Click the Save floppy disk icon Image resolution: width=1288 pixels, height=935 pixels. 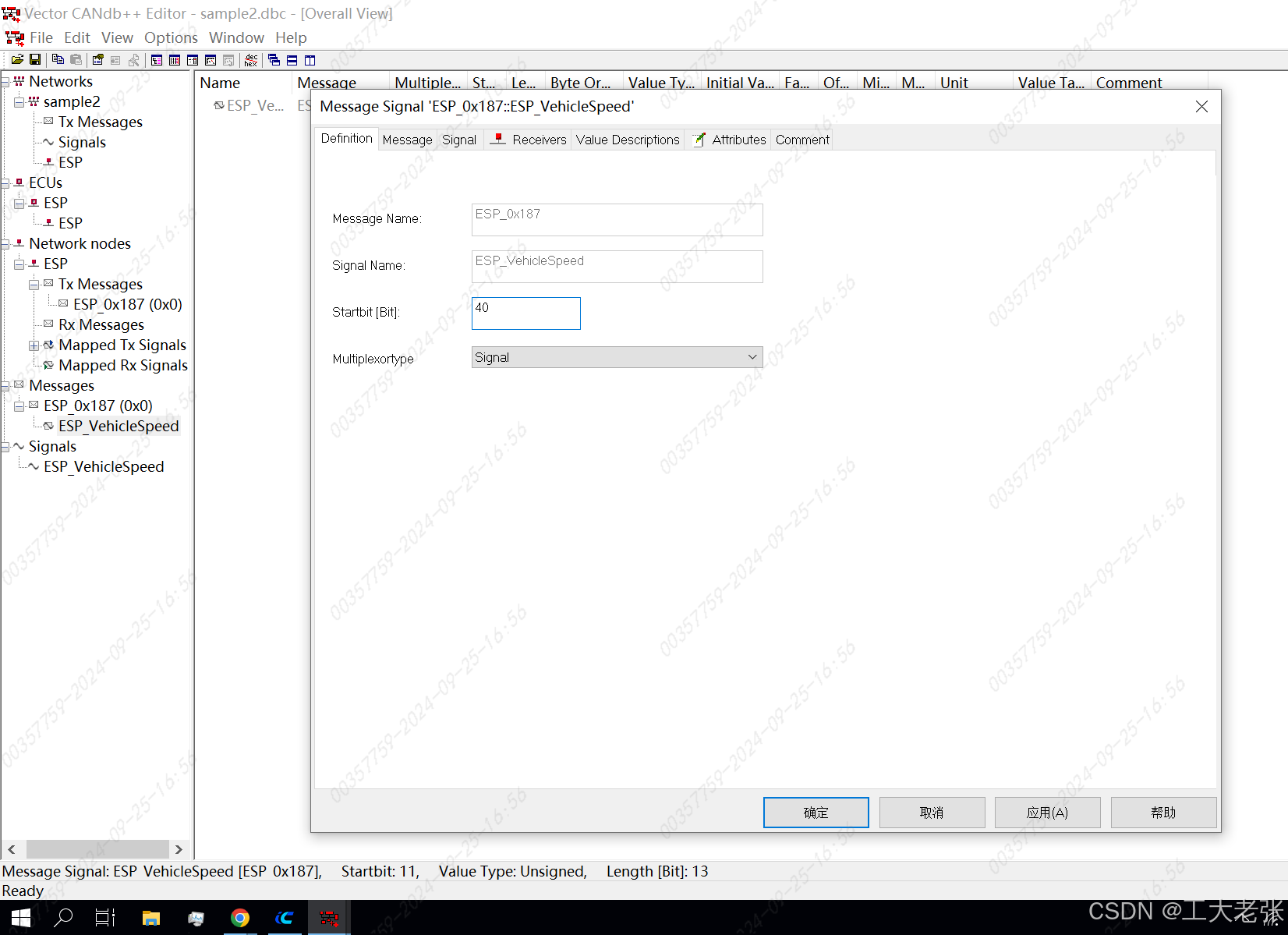click(x=35, y=60)
